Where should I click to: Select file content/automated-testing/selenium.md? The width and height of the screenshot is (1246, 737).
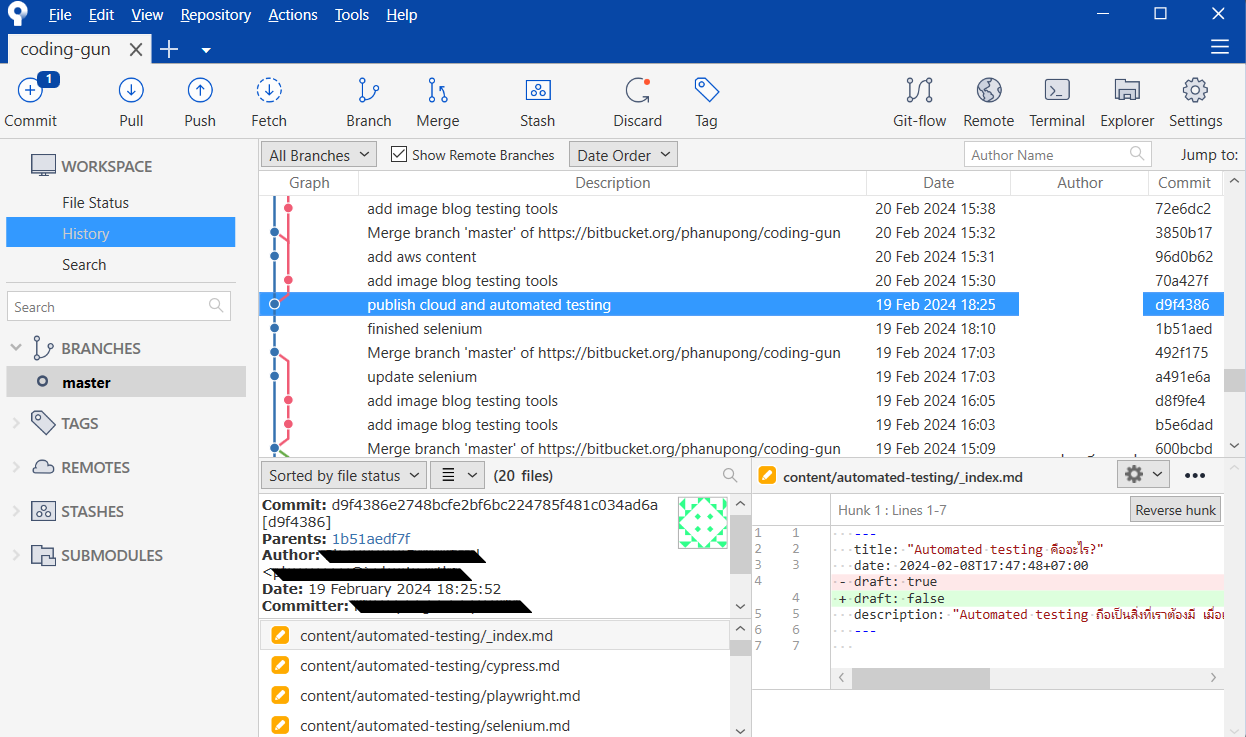point(495,726)
